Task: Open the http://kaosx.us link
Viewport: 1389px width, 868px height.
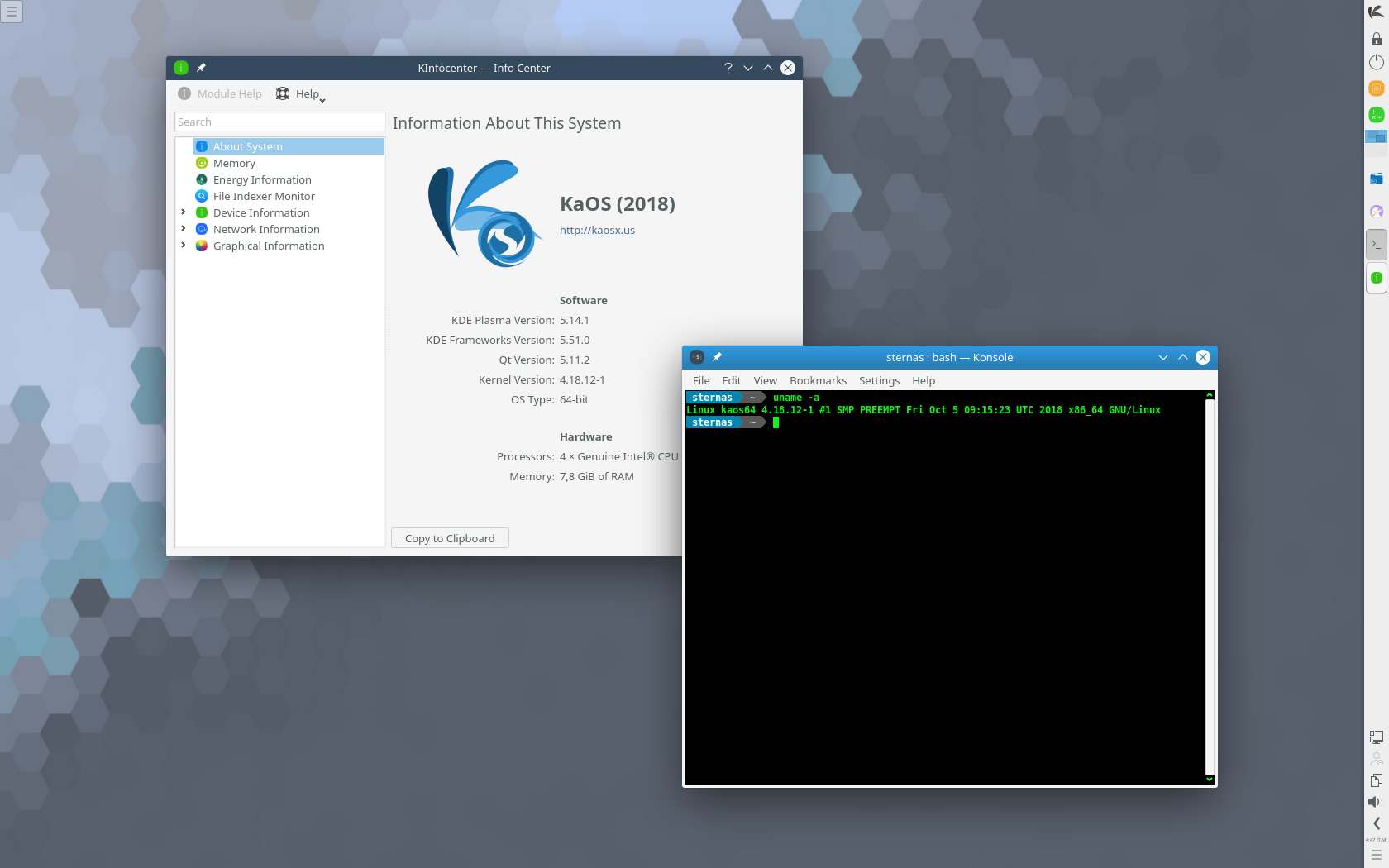Action: click(x=597, y=230)
